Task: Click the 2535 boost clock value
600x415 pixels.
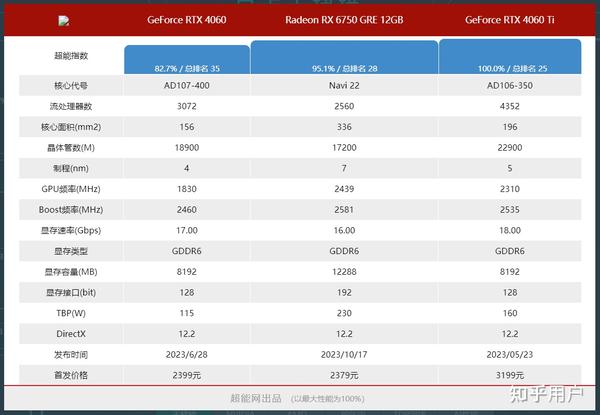Action: coord(510,210)
